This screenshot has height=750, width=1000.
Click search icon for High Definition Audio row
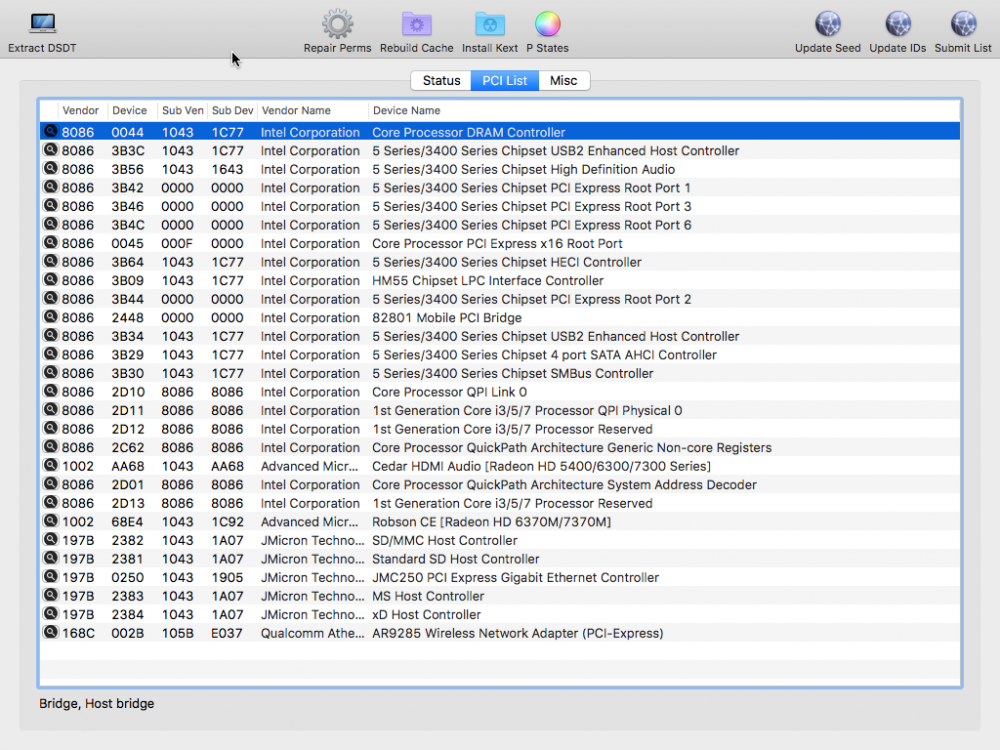50,168
